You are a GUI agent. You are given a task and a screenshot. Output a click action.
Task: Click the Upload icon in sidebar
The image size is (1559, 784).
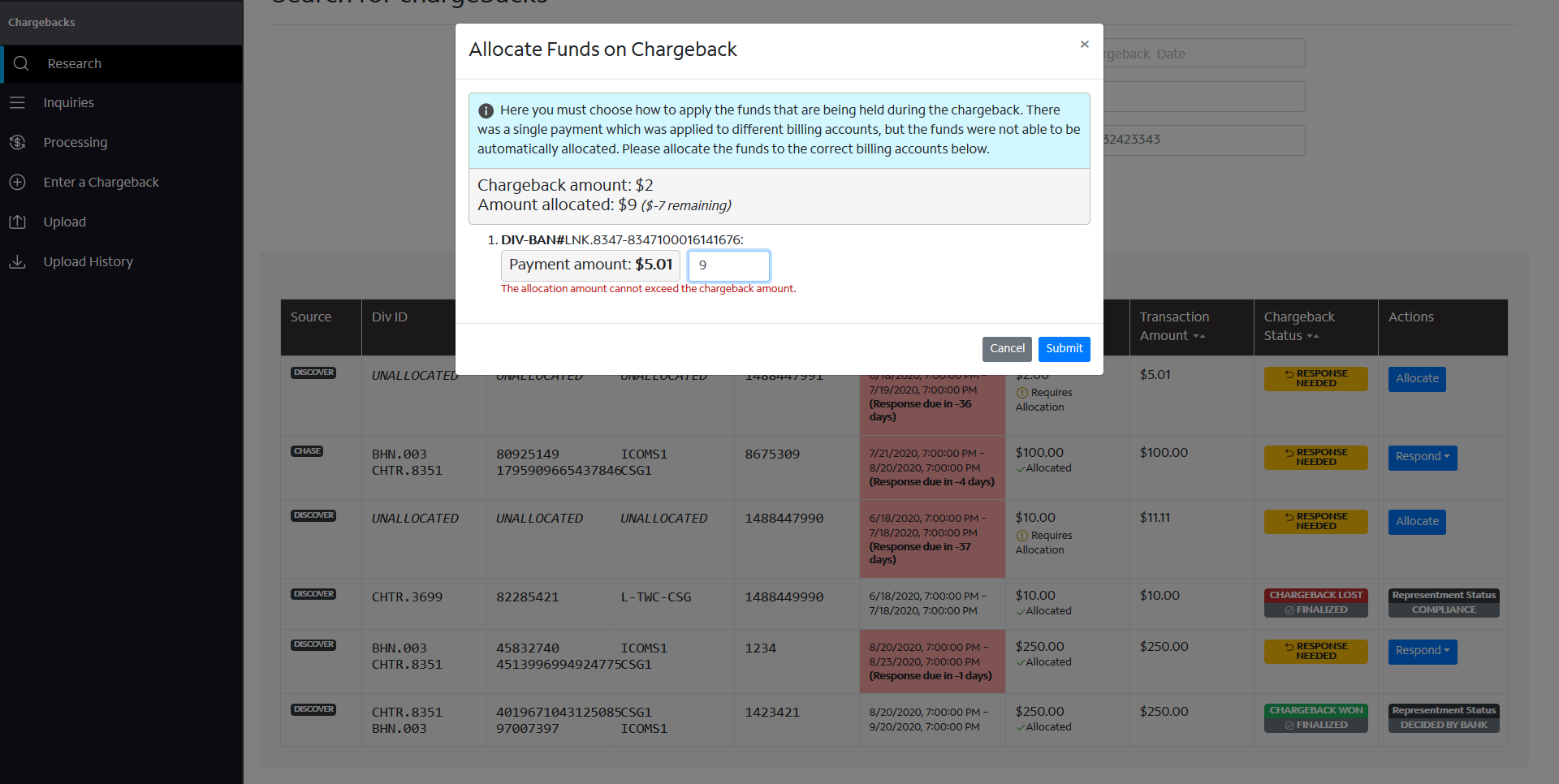[17, 222]
